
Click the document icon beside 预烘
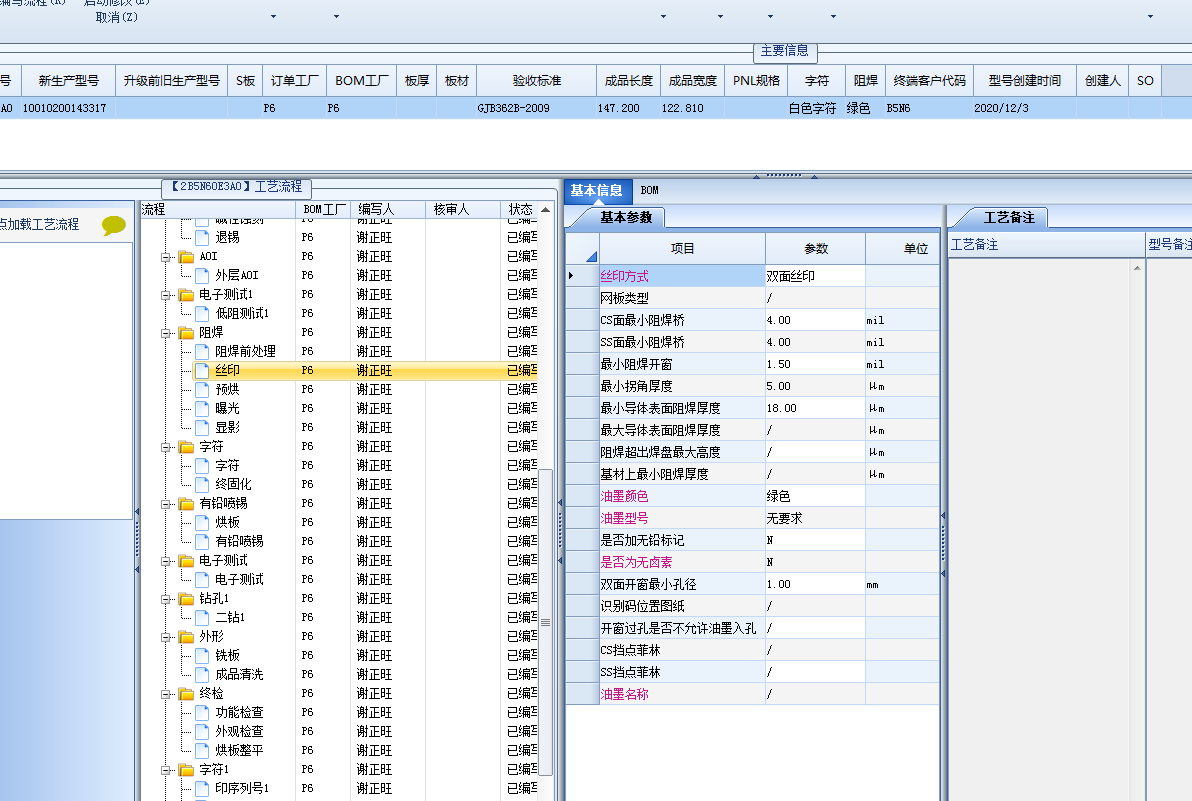point(202,389)
